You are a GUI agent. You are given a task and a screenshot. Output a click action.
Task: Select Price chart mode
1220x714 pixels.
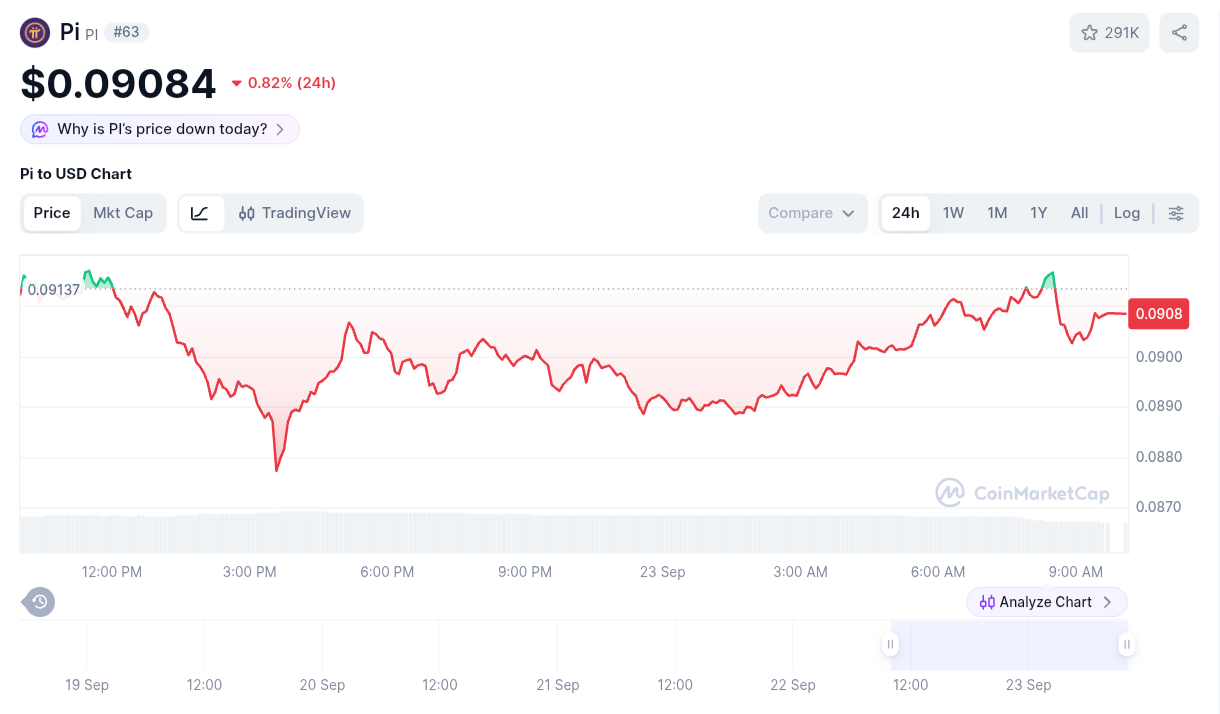point(52,213)
